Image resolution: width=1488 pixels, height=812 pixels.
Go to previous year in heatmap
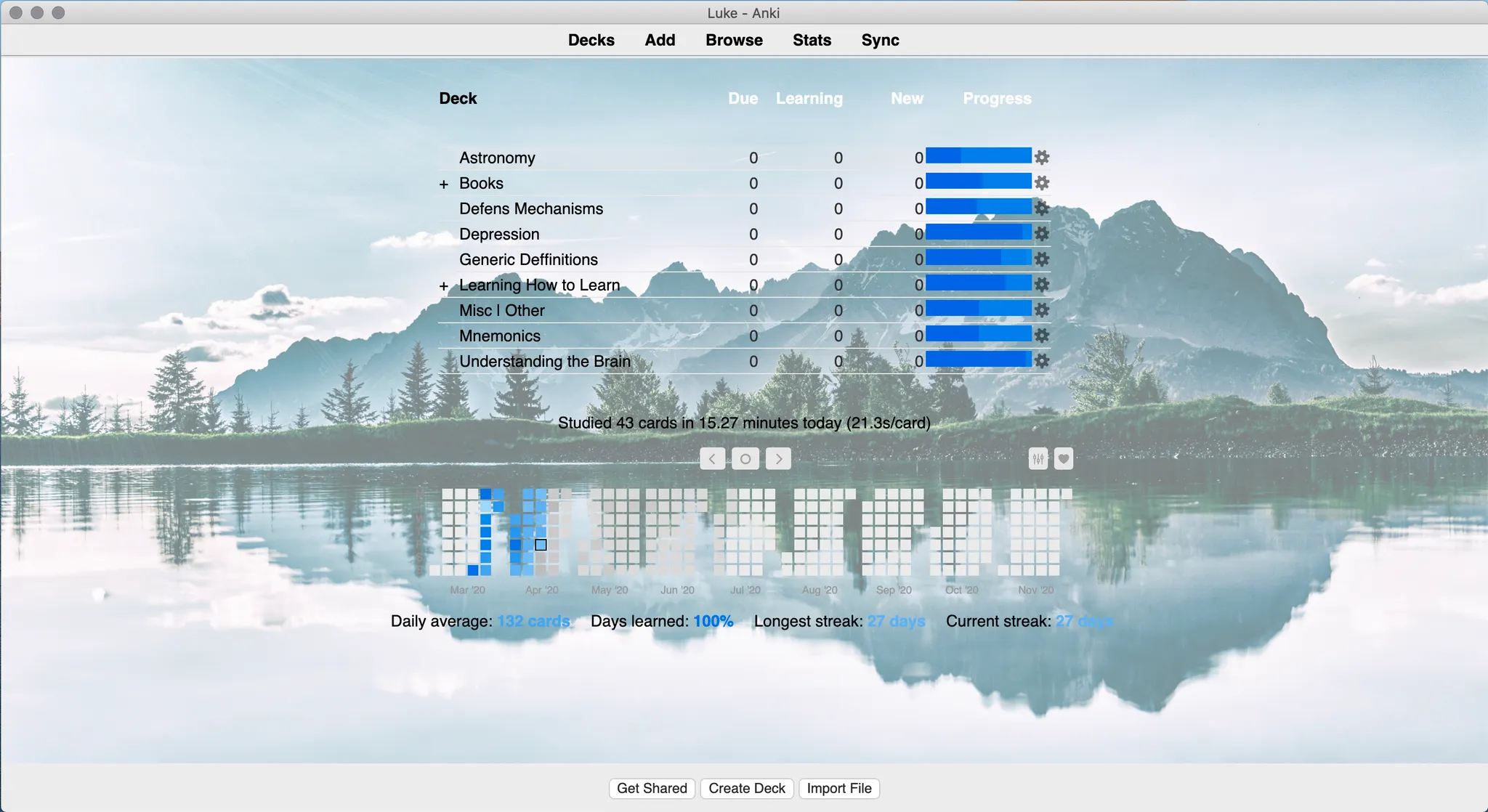712,458
